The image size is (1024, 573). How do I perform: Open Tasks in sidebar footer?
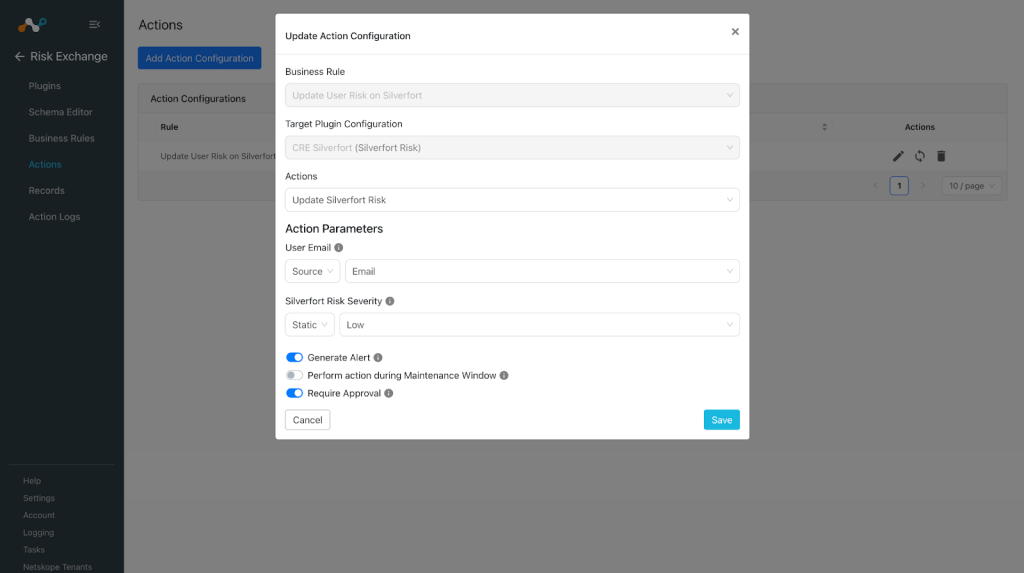pos(34,549)
